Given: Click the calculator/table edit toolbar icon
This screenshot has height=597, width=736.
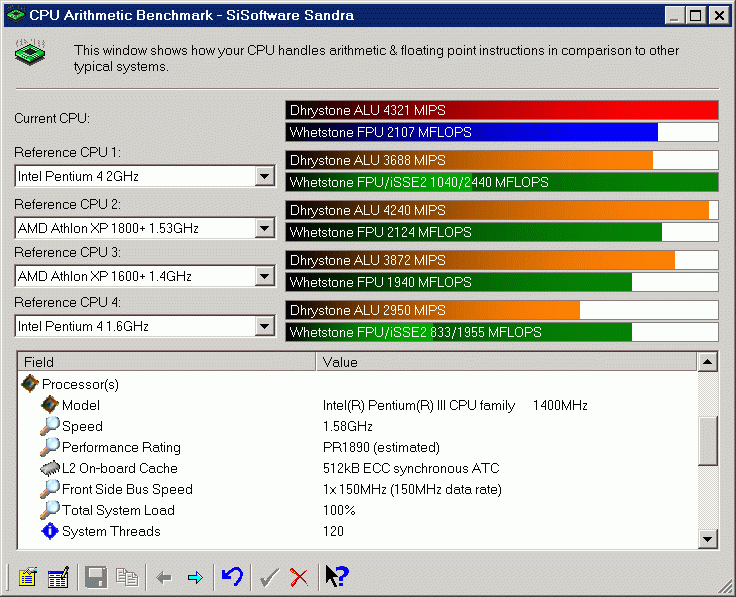Looking at the screenshot, I should coord(59,577).
